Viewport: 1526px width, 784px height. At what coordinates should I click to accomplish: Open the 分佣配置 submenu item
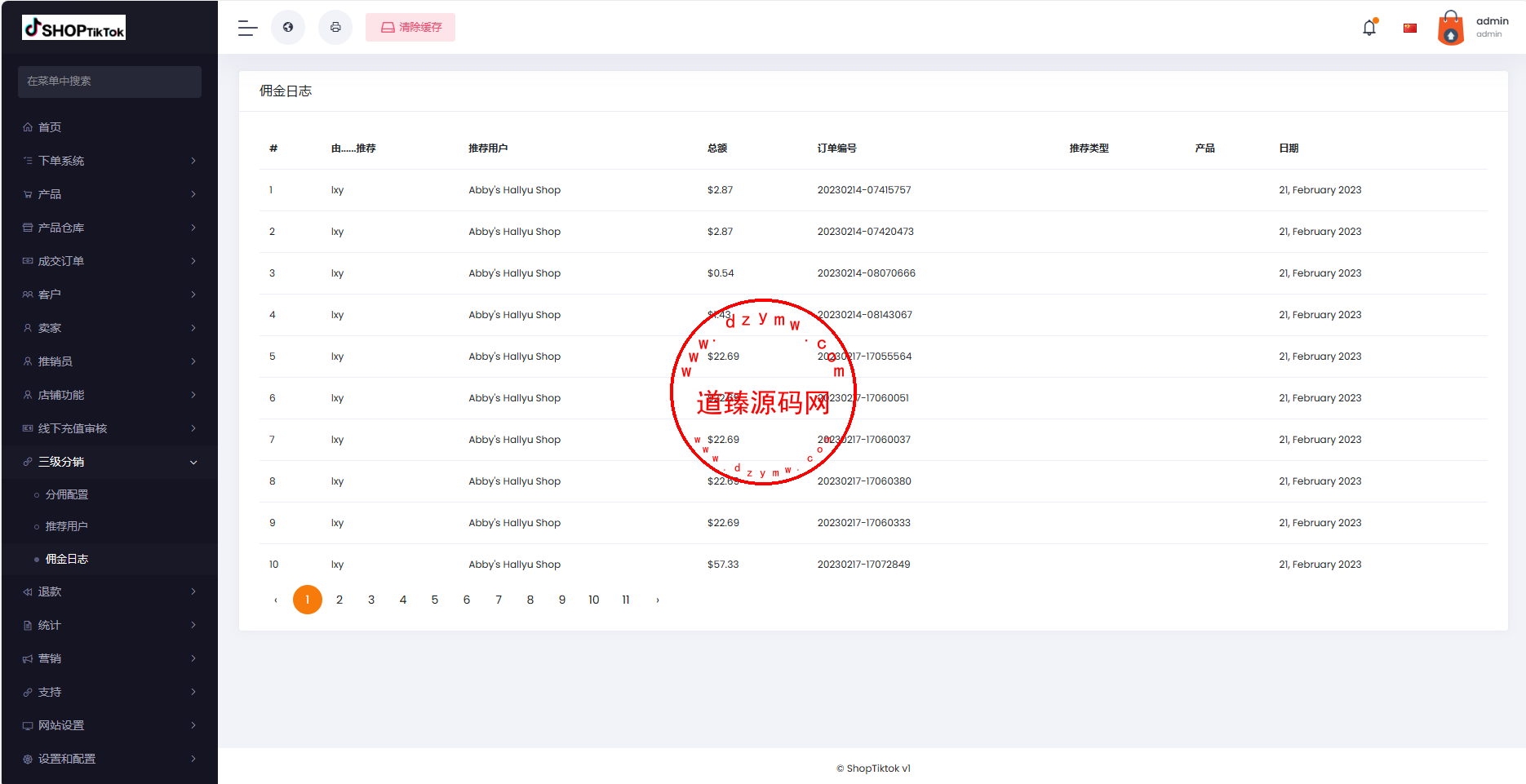(67, 494)
